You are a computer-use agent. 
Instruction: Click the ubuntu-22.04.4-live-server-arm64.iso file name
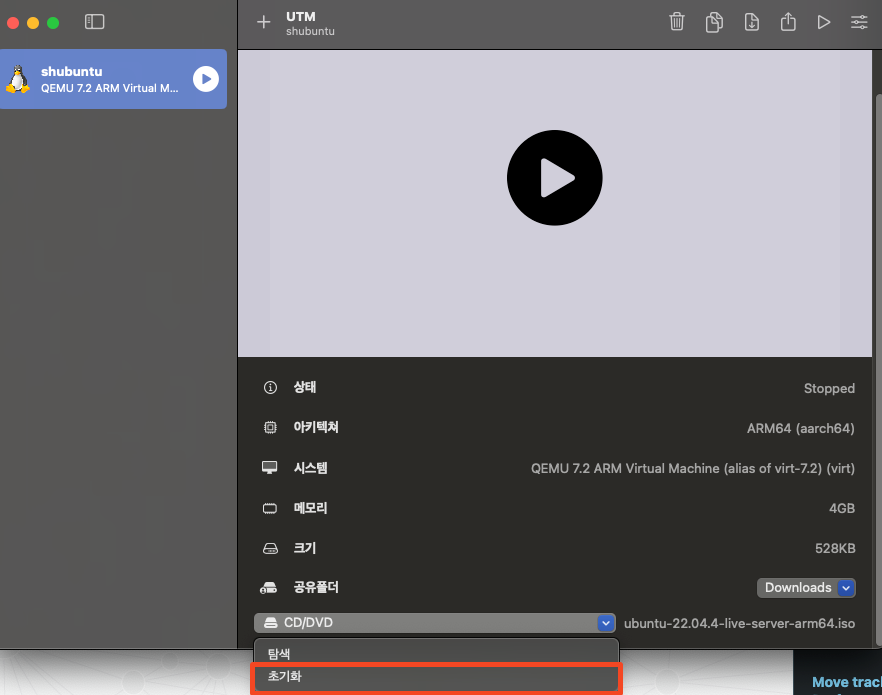click(x=739, y=624)
